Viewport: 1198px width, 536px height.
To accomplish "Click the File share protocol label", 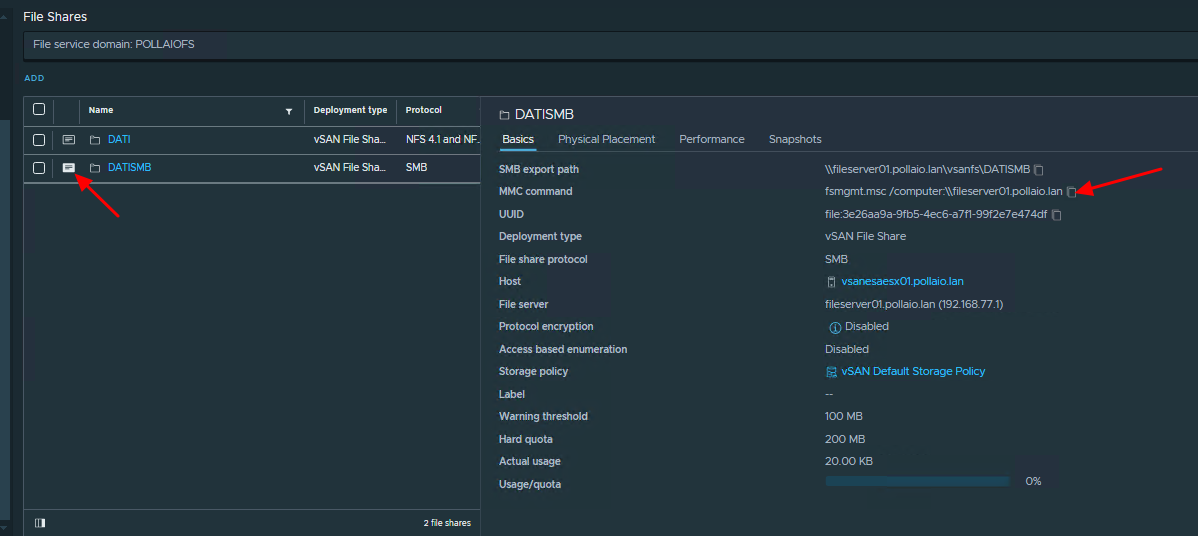I will pos(543,259).
